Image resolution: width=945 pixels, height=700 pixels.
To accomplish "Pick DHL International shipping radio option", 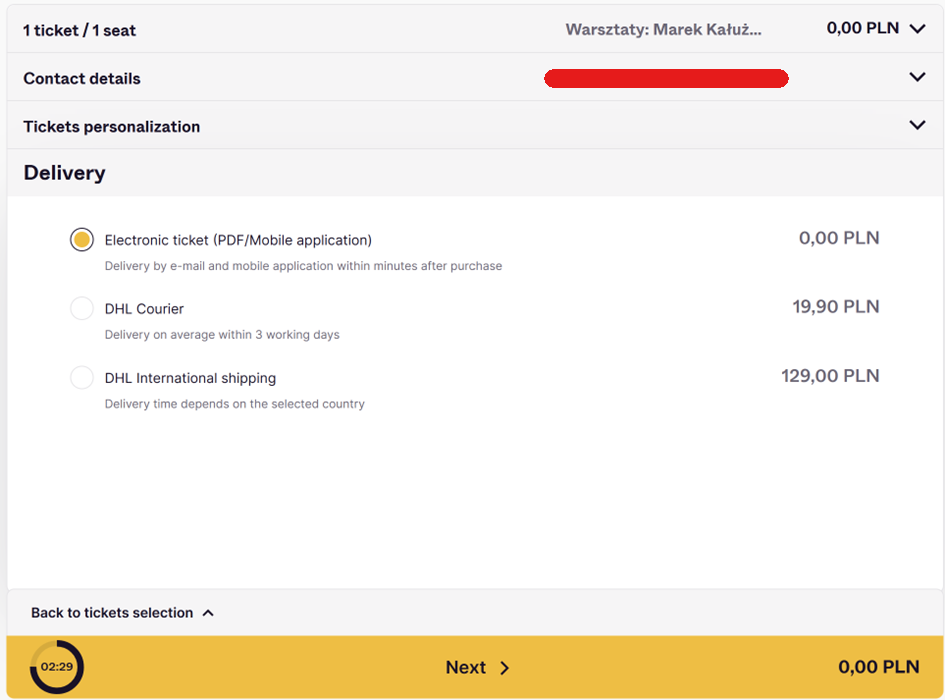I will coord(81,377).
